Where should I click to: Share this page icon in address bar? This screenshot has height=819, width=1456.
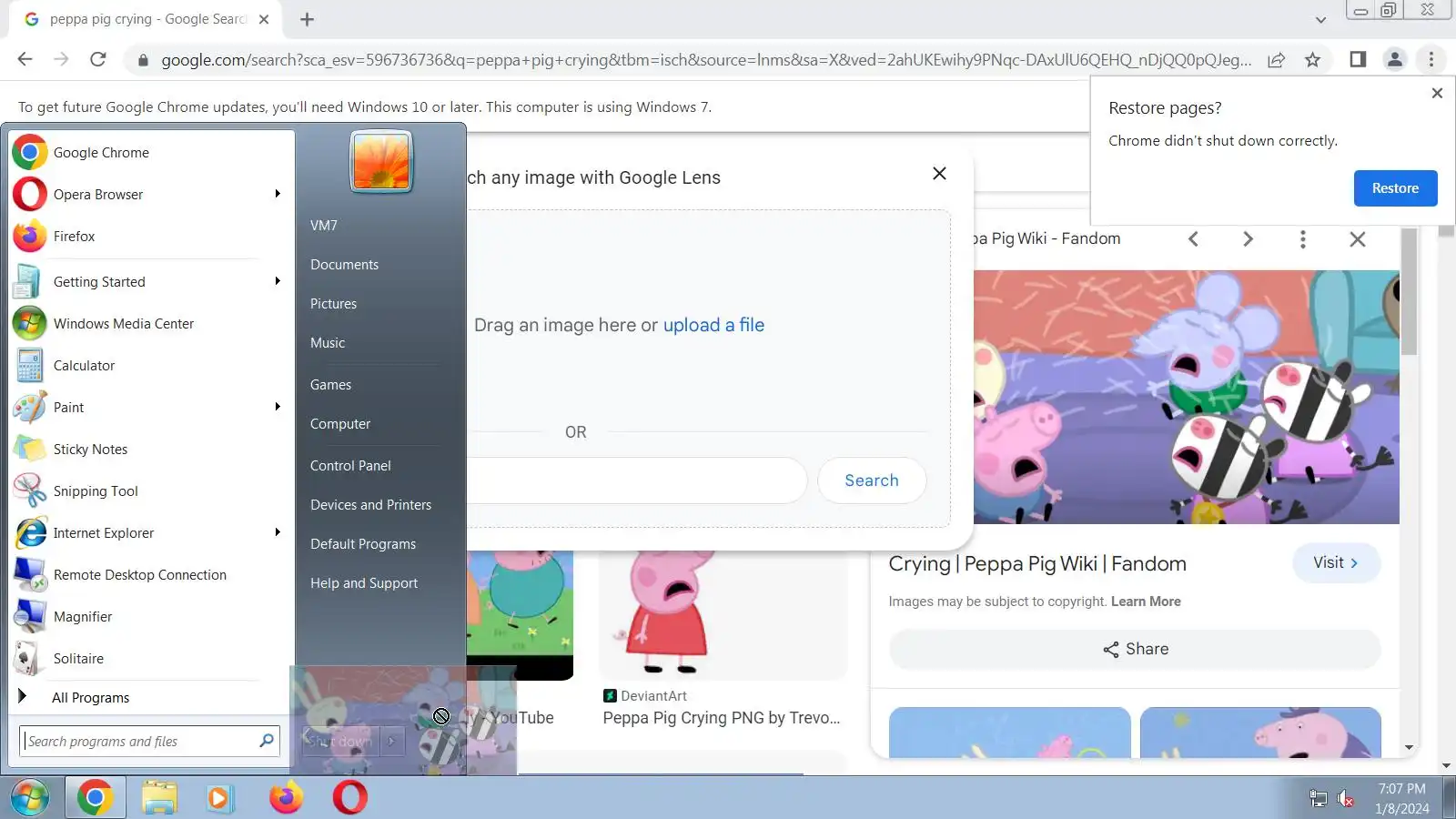(x=1277, y=59)
